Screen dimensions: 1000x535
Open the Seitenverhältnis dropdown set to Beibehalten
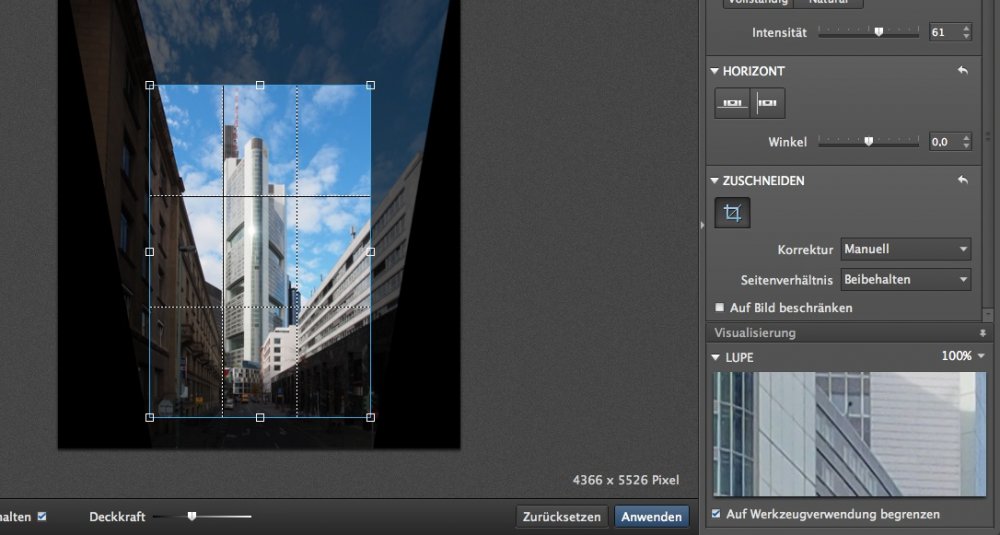coord(905,280)
